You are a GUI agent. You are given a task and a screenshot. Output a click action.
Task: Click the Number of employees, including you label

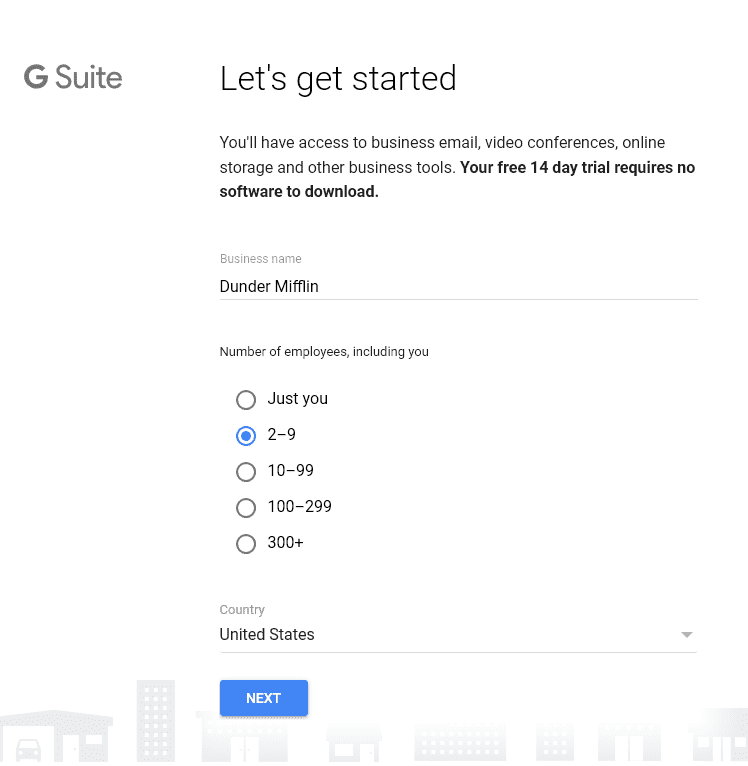(x=324, y=352)
